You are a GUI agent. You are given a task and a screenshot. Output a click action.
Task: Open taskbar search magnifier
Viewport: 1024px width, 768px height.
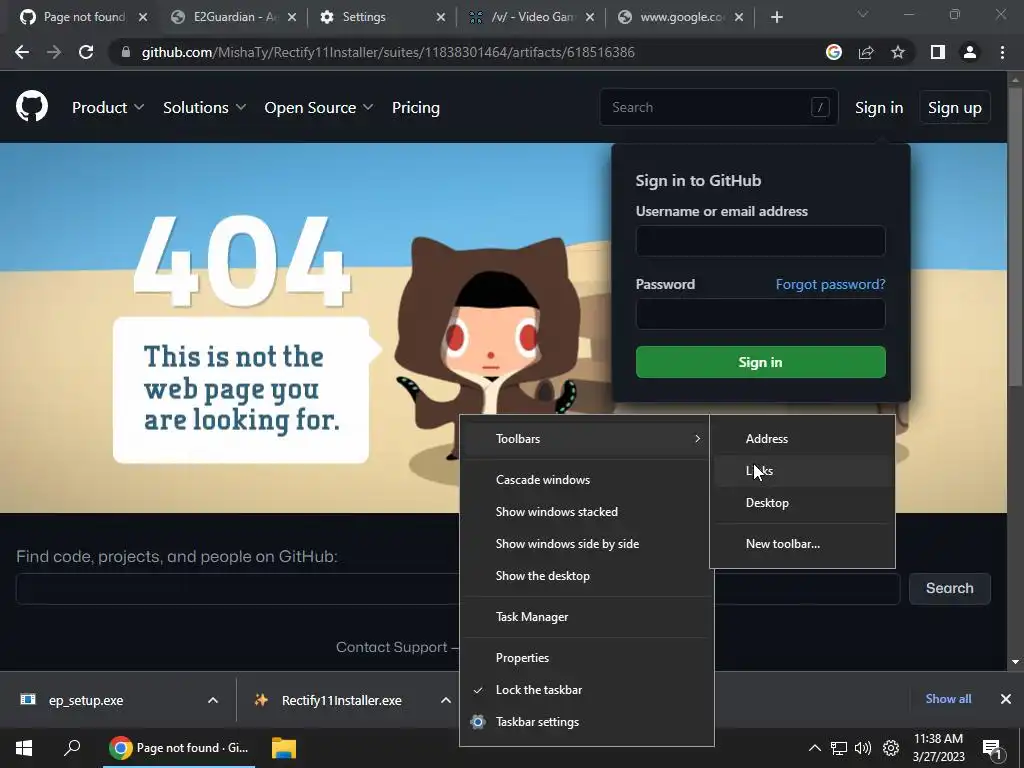pos(72,748)
